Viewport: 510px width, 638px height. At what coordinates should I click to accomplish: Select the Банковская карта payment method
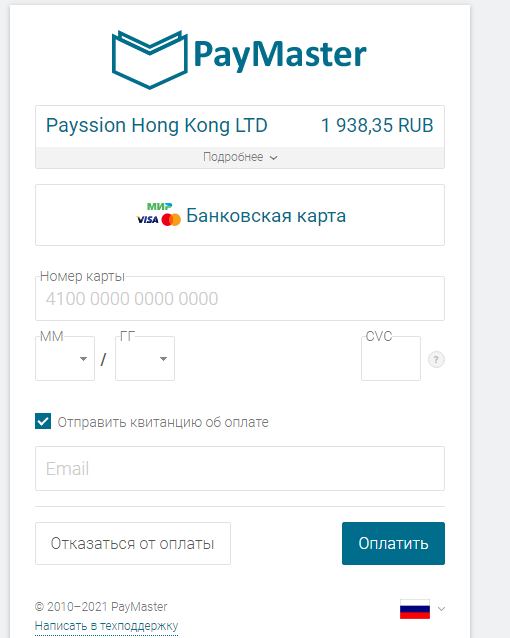(240, 215)
